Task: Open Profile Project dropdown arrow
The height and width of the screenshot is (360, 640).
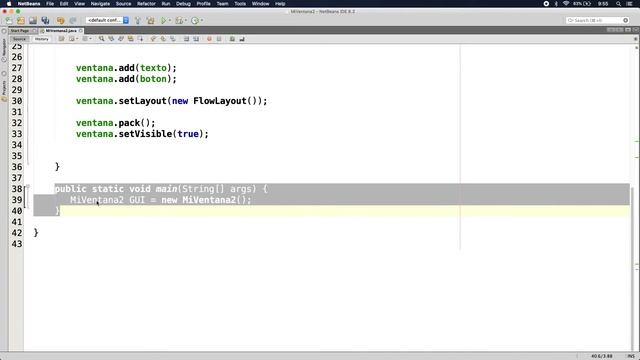Action: tap(202, 20)
